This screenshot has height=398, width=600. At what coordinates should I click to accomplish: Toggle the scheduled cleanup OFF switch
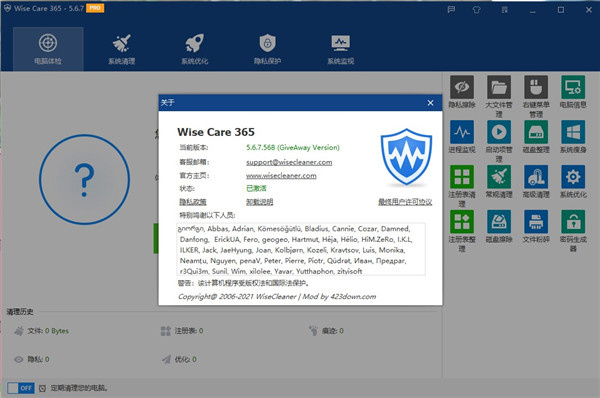[x=21, y=388]
